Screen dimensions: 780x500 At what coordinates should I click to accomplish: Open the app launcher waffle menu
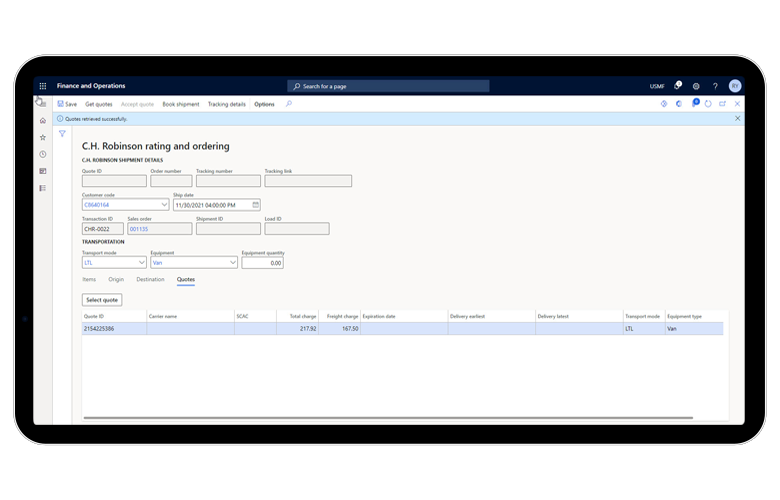(43, 86)
